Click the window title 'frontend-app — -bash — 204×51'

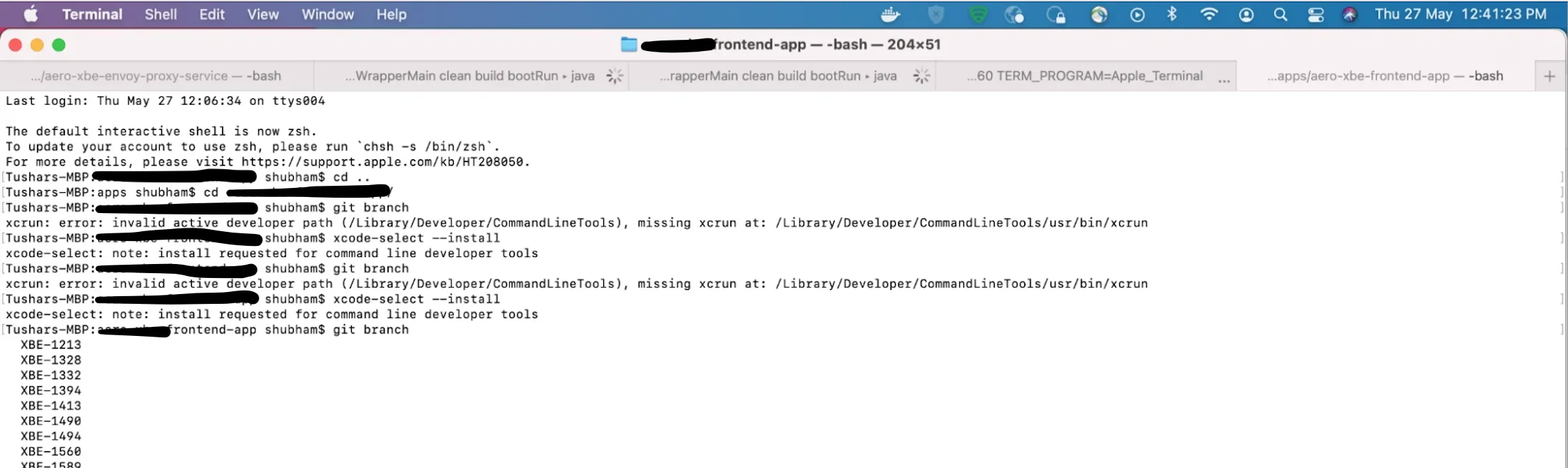[827, 45]
